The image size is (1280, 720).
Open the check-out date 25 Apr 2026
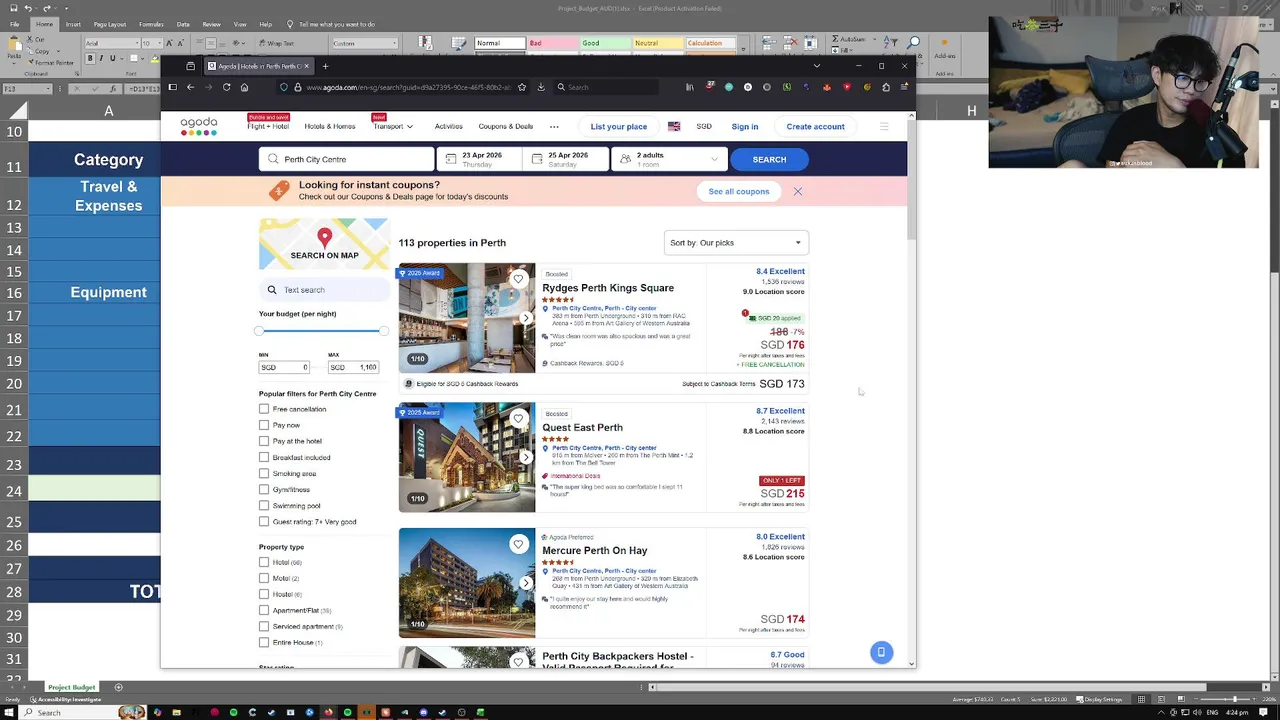pyautogui.click(x=564, y=159)
